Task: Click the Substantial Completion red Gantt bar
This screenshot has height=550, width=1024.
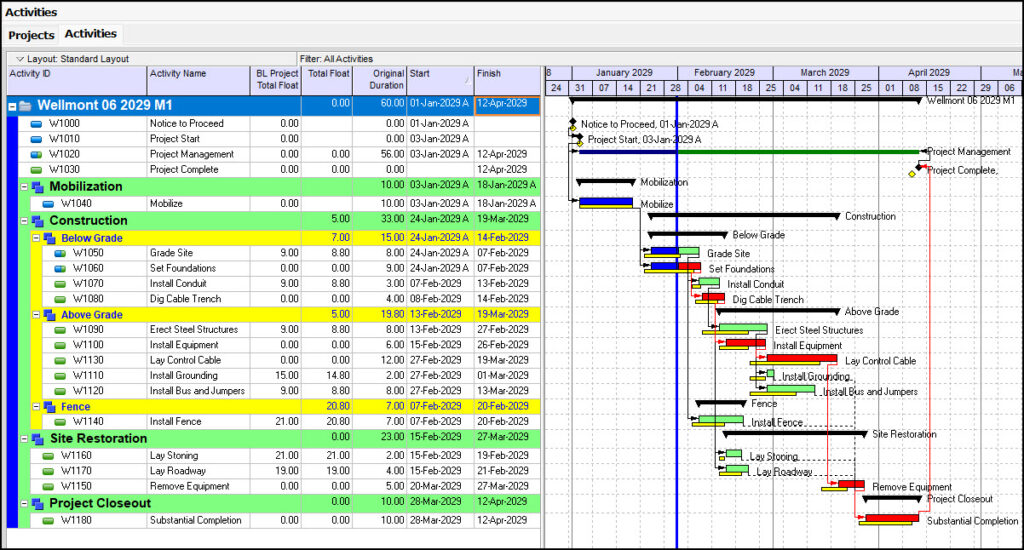Action: point(892,518)
